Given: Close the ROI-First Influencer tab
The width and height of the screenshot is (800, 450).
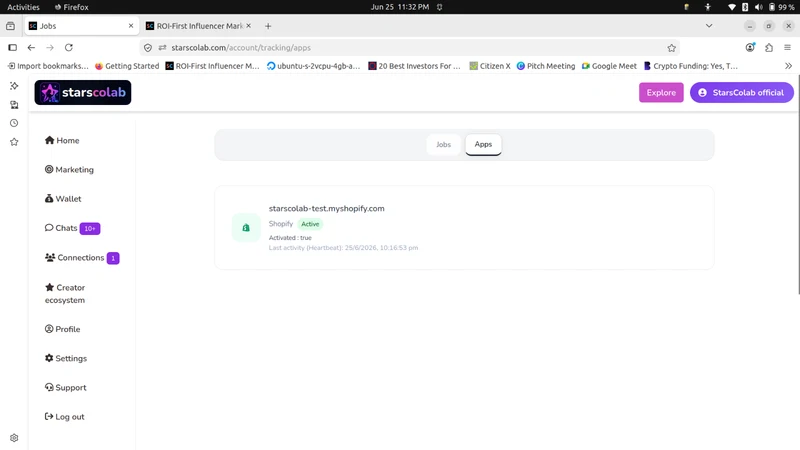Looking at the screenshot, I should (248, 26).
